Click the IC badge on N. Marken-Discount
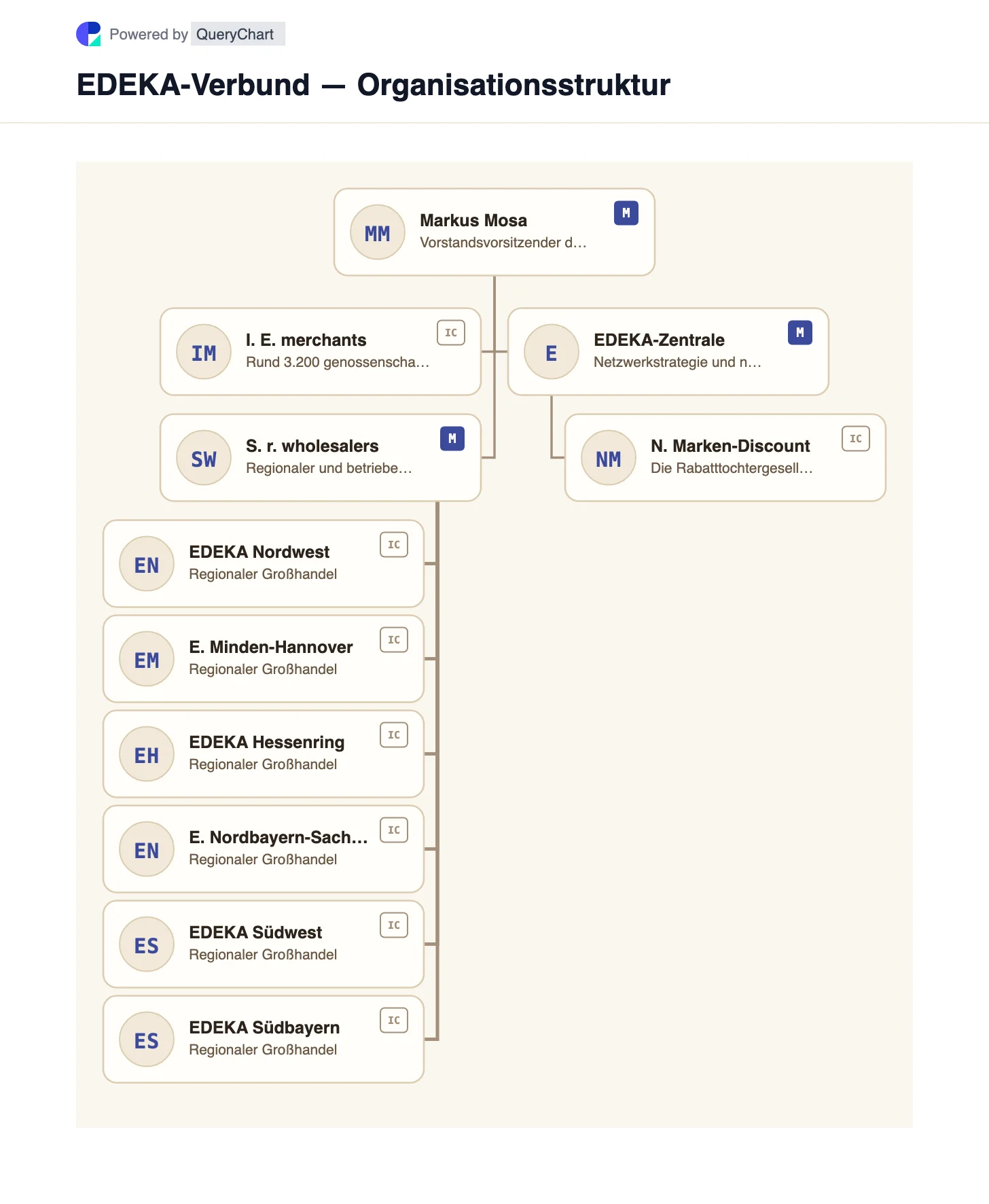The width and height of the screenshot is (989, 1204). pos(856,439)
